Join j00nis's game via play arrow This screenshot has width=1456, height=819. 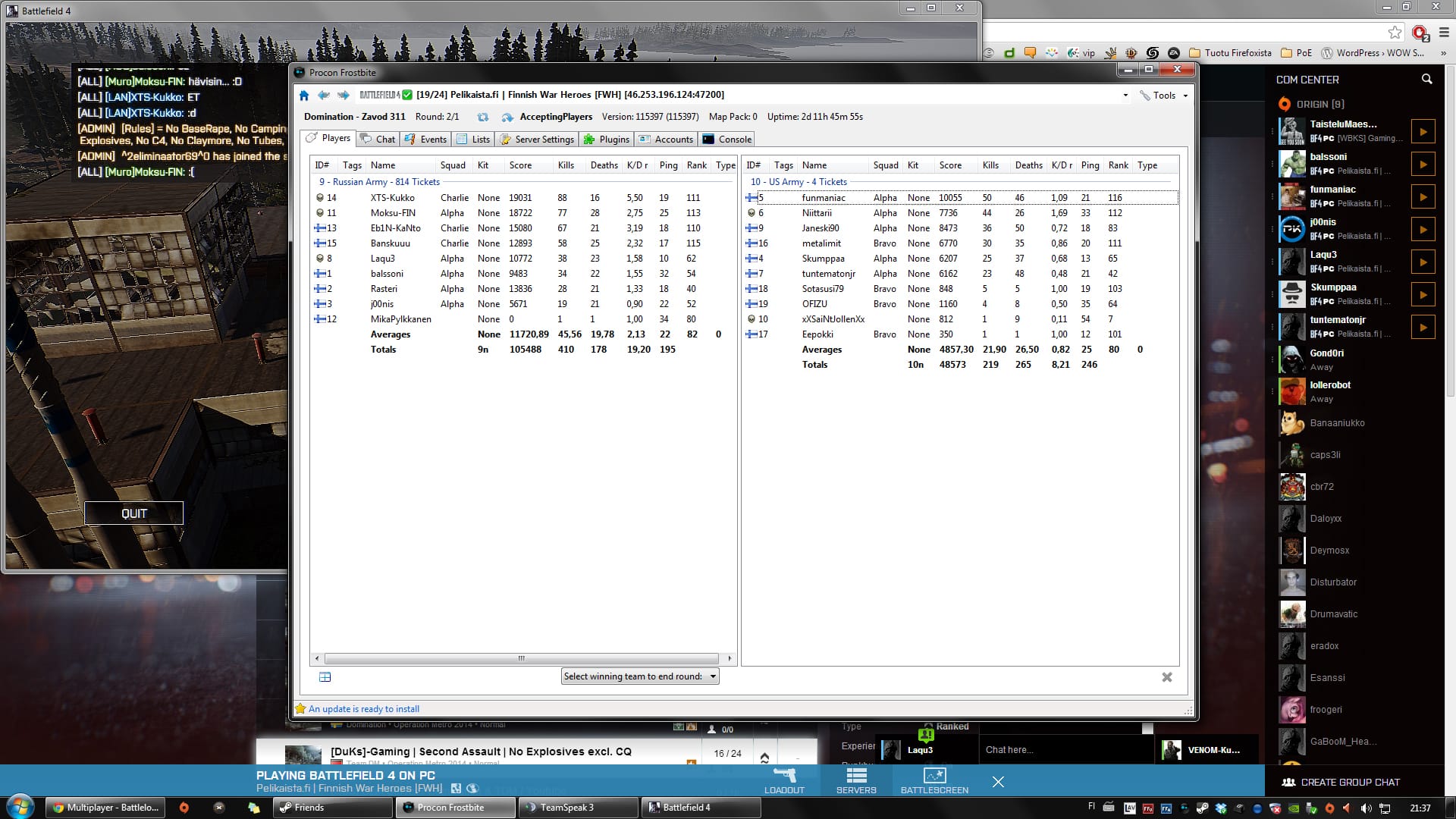[x=1423, y=229]
